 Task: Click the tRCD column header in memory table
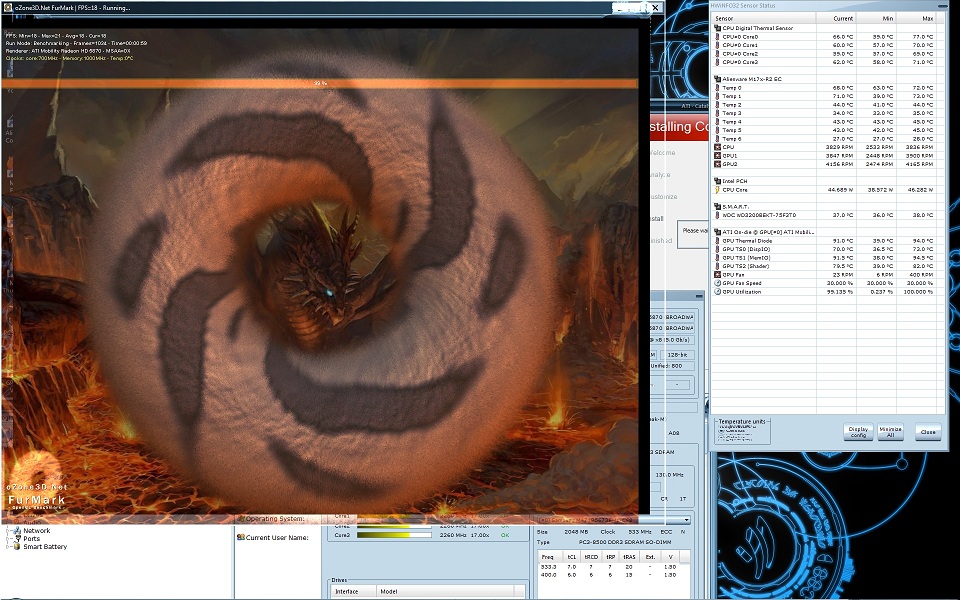point(591,557)
